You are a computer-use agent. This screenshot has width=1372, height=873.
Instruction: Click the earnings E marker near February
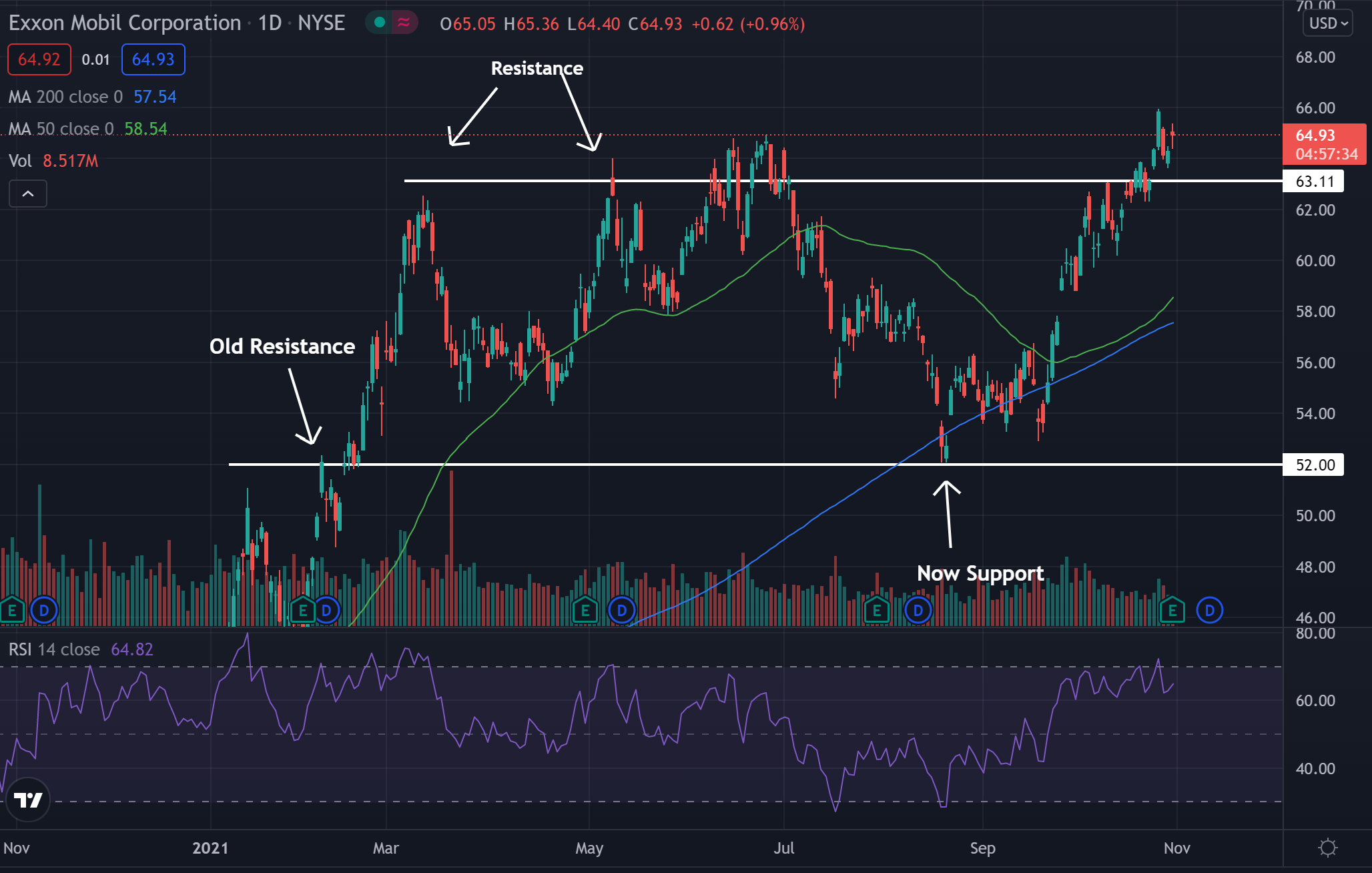point(302,610)
